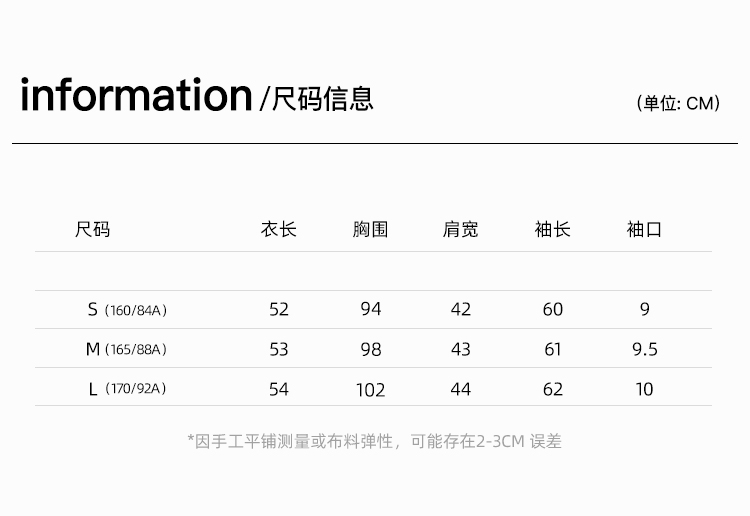Select the 尺码 column header

(x=92, y=229)
